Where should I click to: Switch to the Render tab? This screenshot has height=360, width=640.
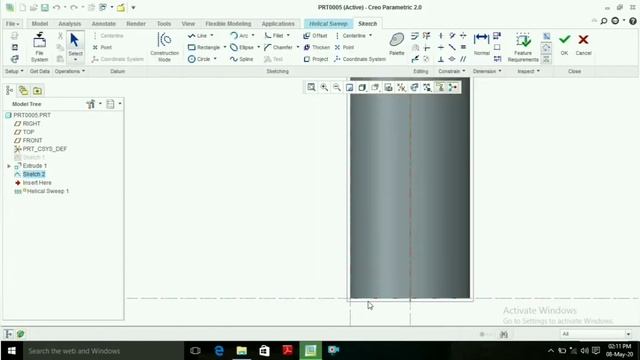pyautogui.click(x=136, y=24)
